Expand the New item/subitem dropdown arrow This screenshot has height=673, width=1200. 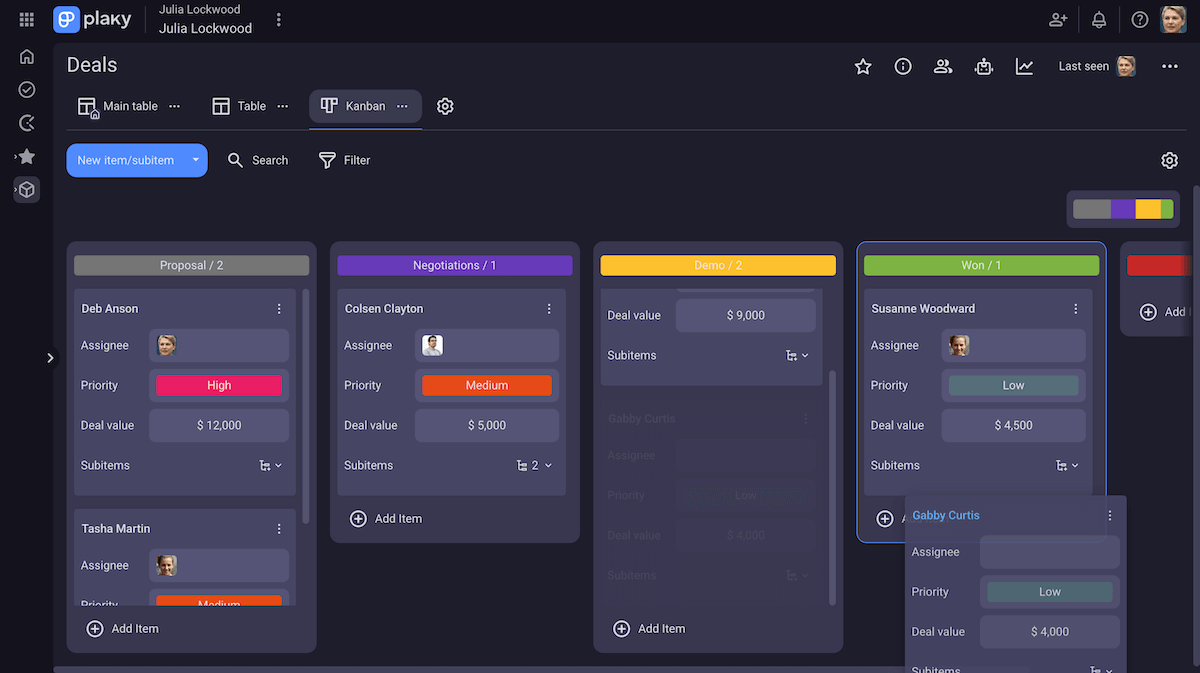tap(196, 160)
